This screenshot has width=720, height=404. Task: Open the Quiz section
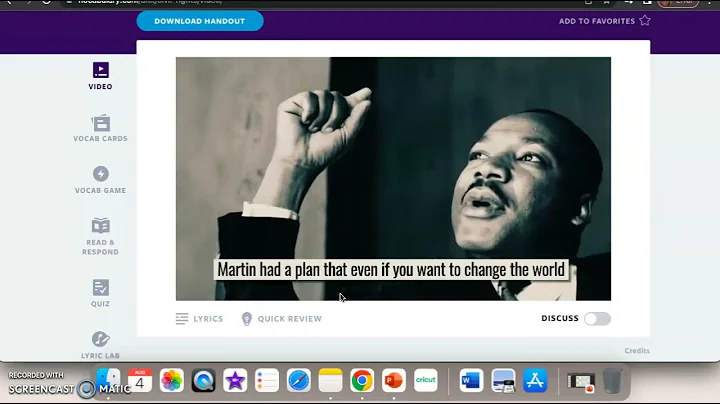coord(101,293)
